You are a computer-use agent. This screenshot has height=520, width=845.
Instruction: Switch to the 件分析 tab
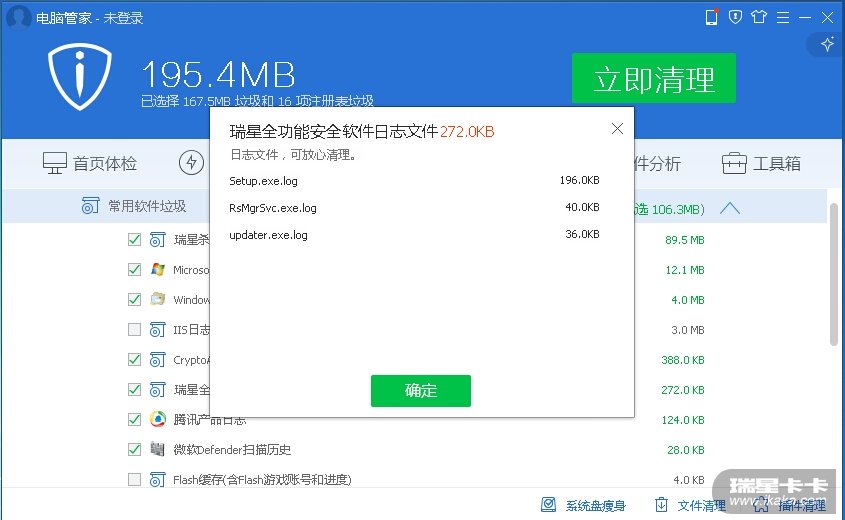[x=657, y=163]
